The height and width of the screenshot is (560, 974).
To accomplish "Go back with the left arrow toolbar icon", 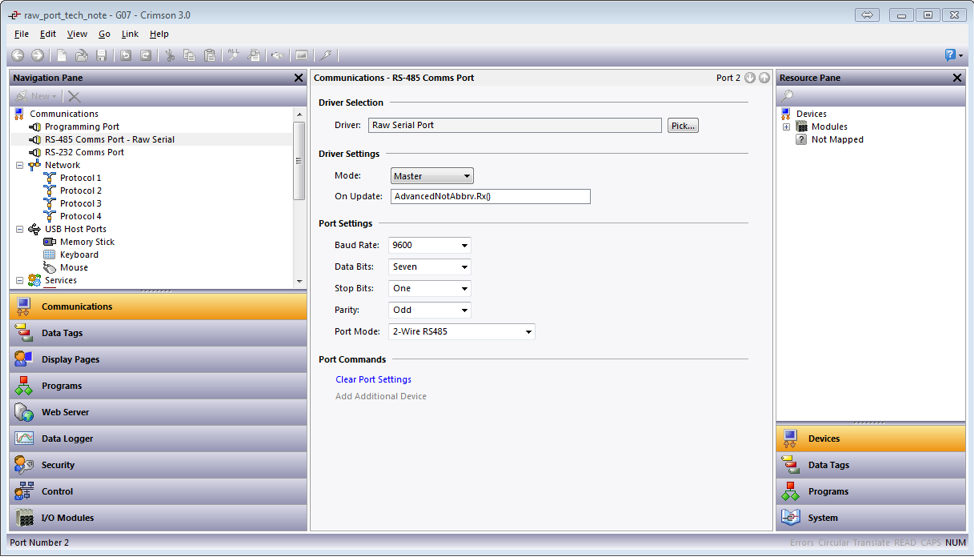I will [x=17, y=55].
